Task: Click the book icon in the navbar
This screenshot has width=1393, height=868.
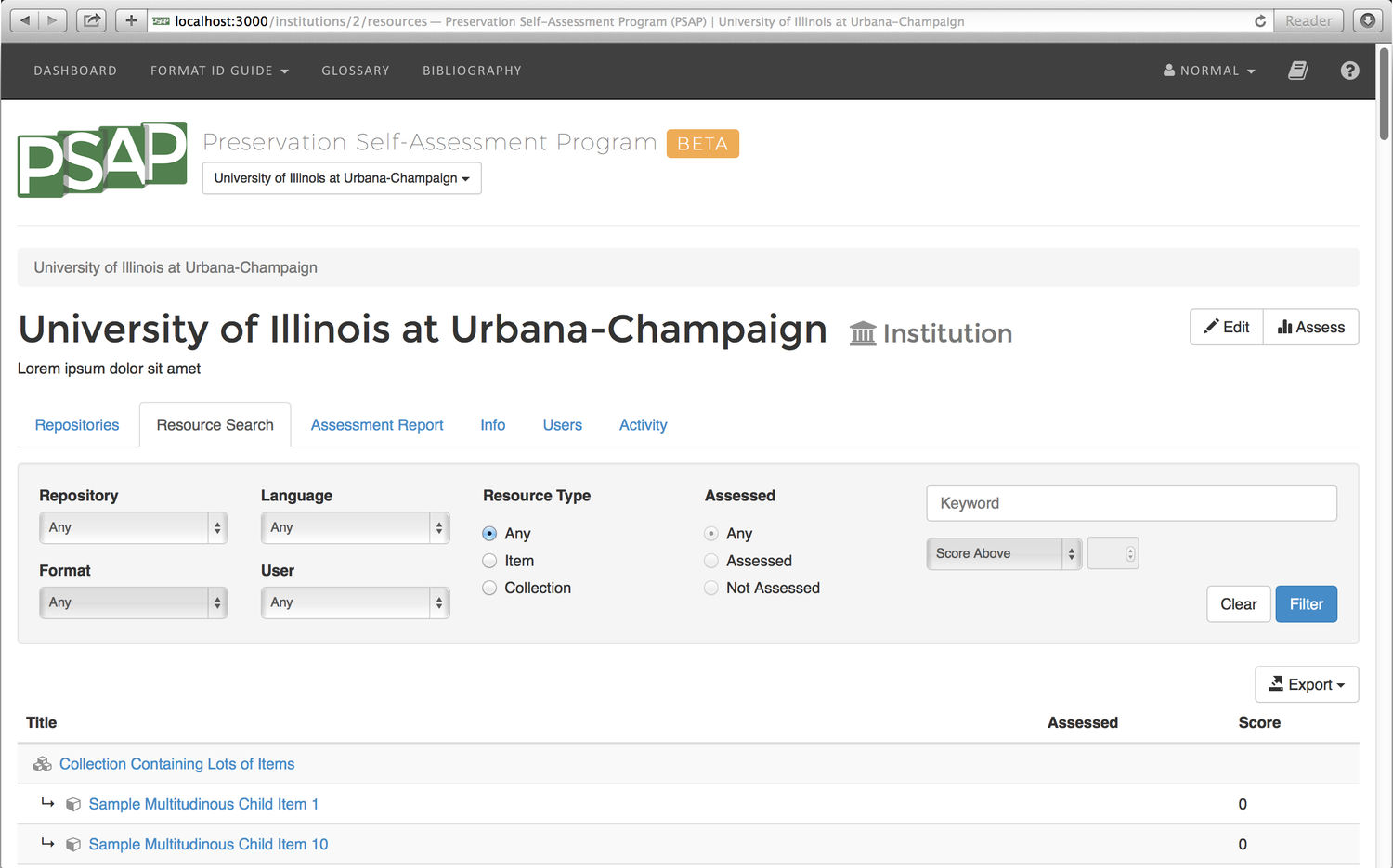Action: (x=1297, y=71)
